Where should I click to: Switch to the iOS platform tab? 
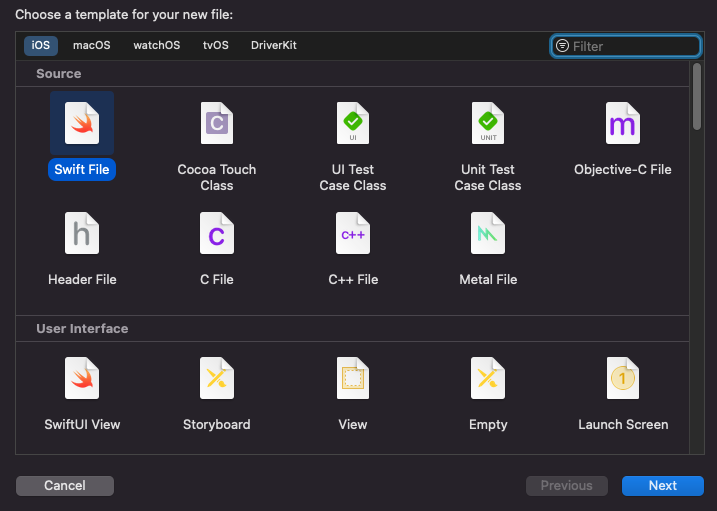point(41,45)
